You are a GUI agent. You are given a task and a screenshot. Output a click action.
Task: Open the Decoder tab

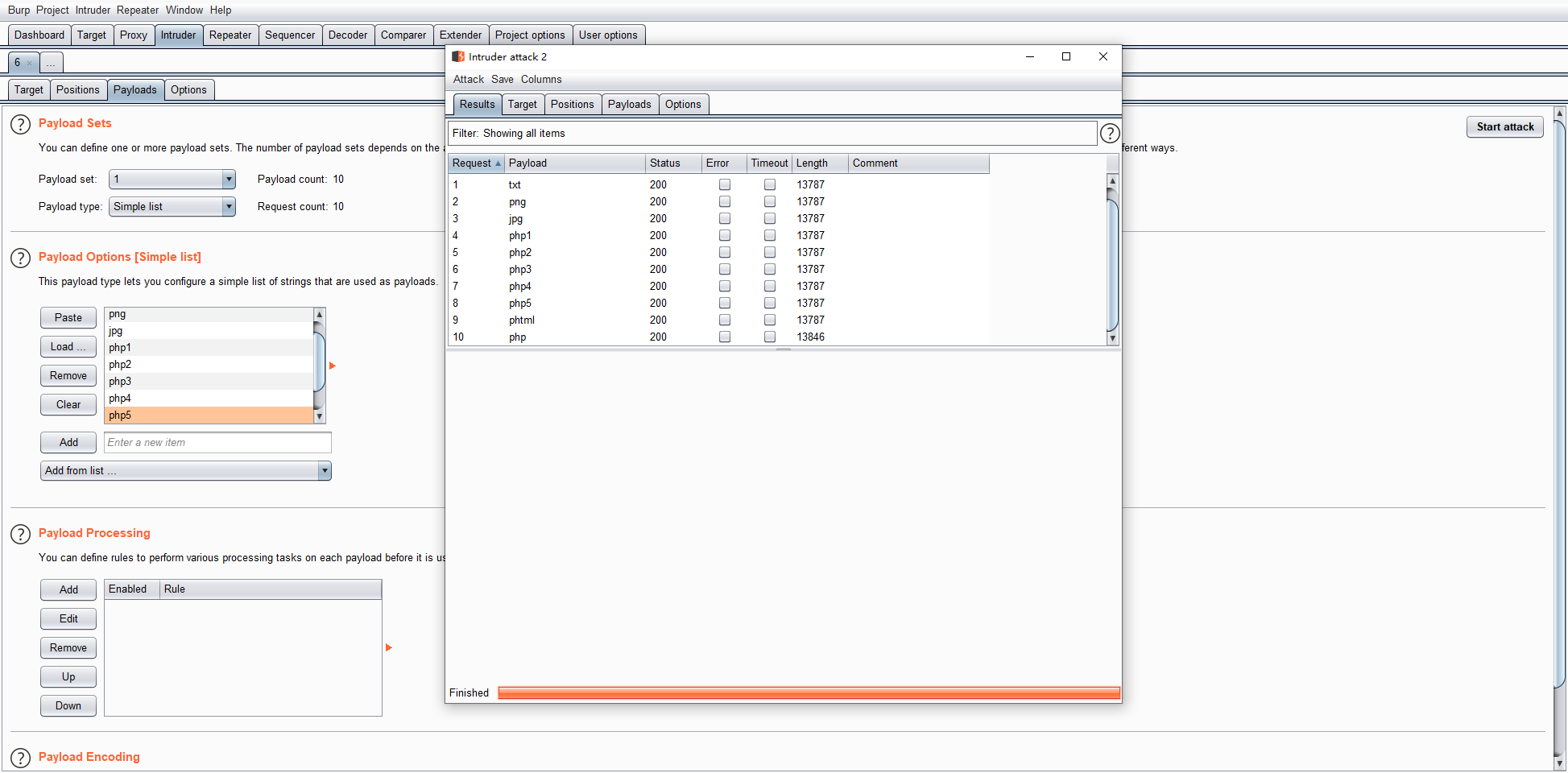coord(348,35)
